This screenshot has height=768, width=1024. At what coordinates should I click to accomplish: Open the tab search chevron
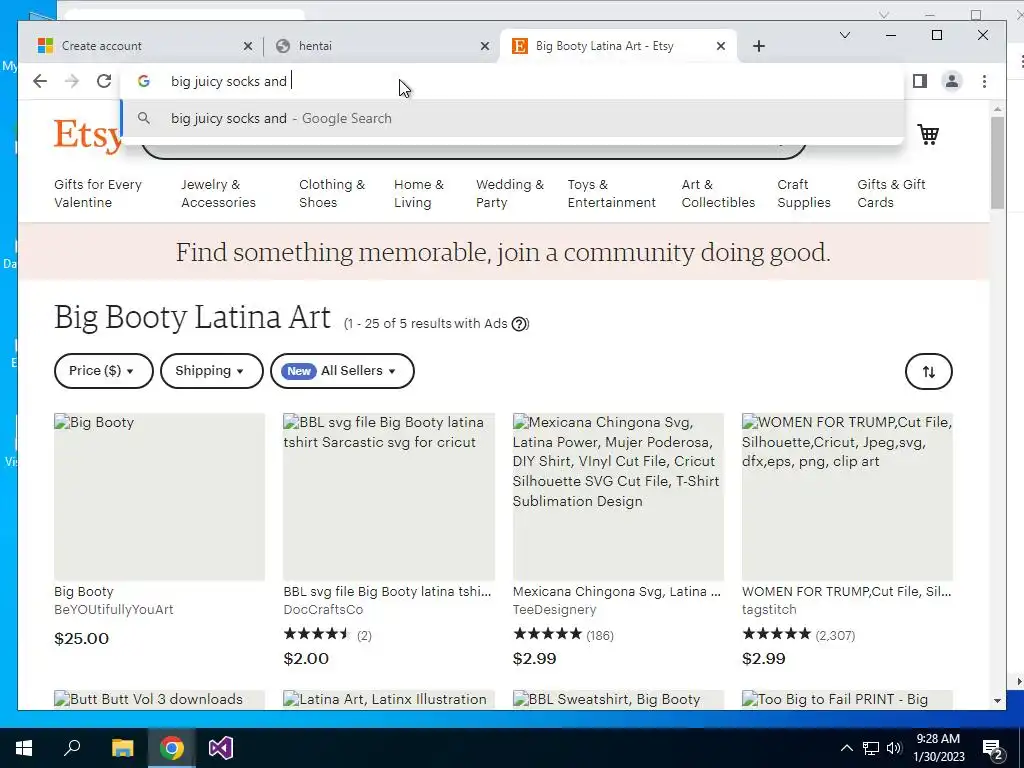844,35
